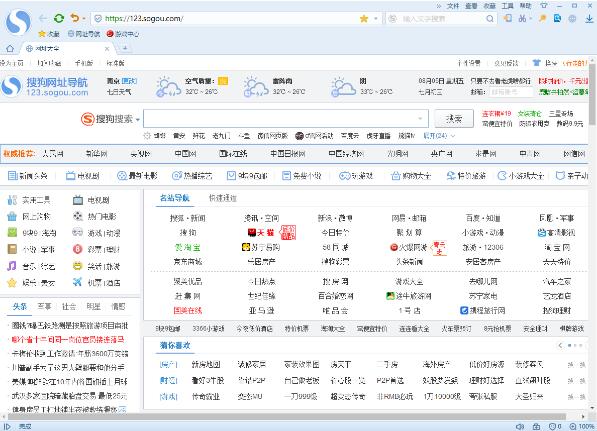597x431 pixels.
Task: Open the 工具 menu
Action: 507,6
